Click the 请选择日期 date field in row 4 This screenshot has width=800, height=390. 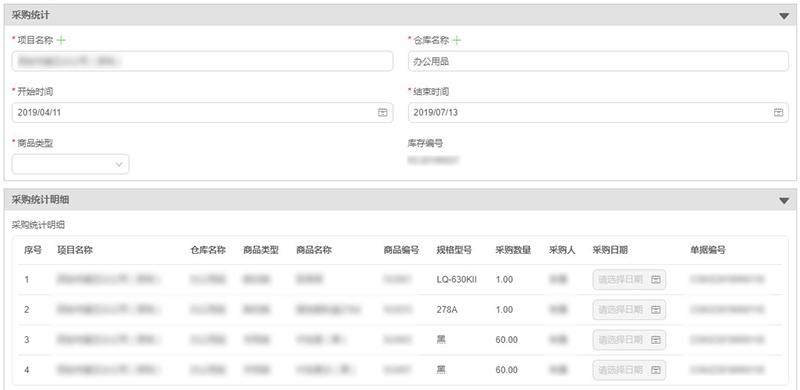pyautogui.click(x=629, y=370)
